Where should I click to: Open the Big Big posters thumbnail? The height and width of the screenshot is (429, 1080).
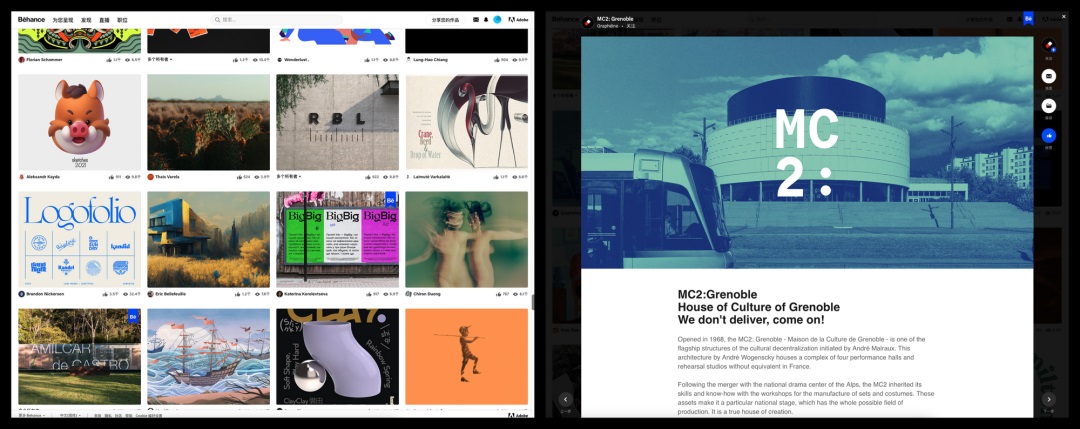pyautogui.click(x=338, y=240)
